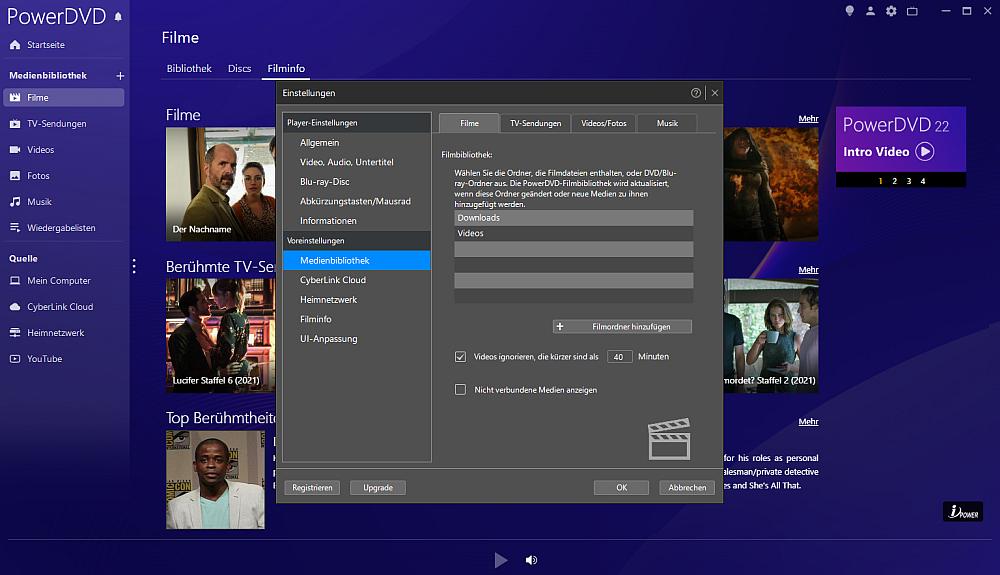
Task: Click the play button in bottom bar
Action: tap(501, 560)
